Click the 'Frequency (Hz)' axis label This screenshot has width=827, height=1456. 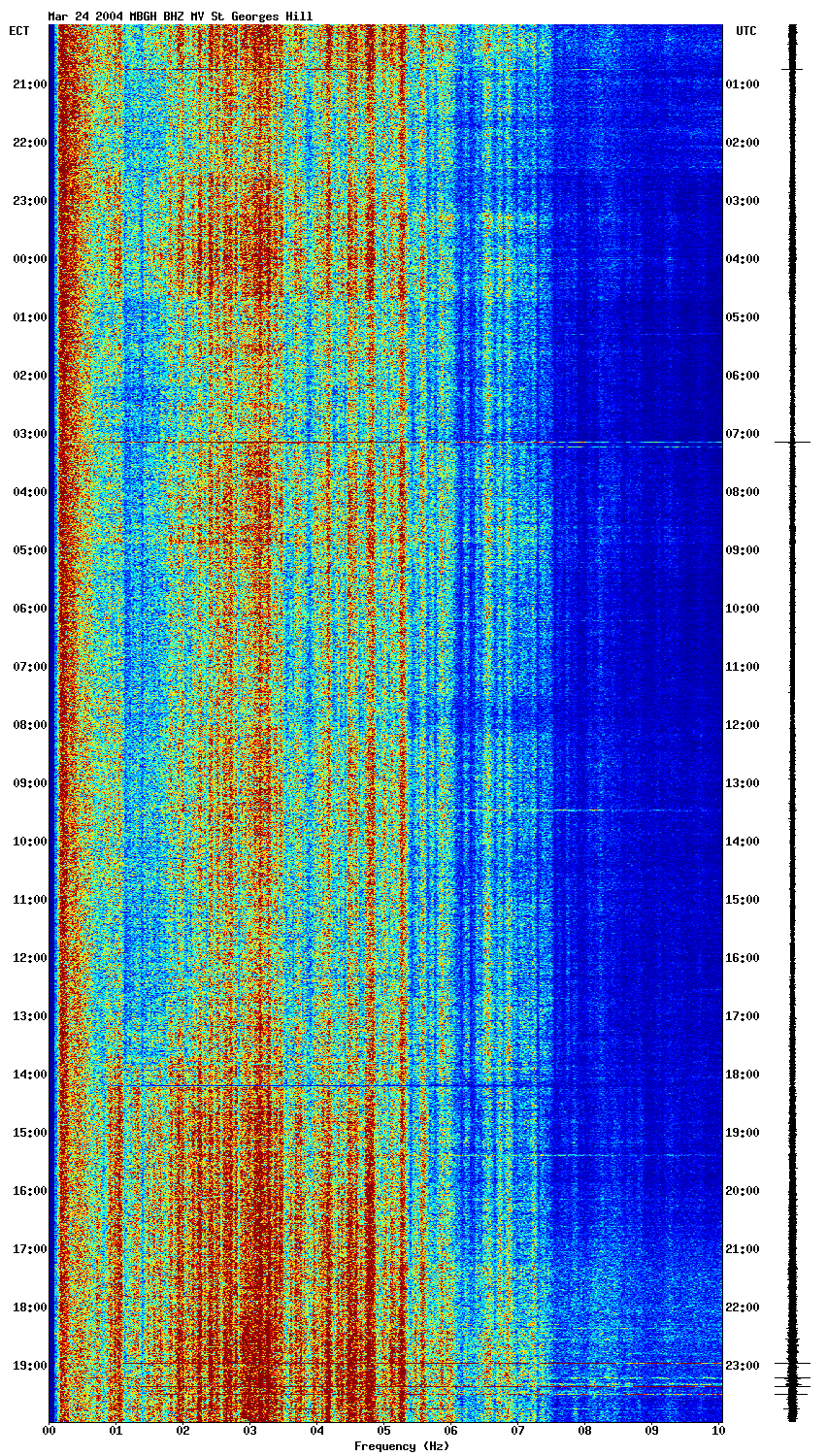click(401, 1446)
